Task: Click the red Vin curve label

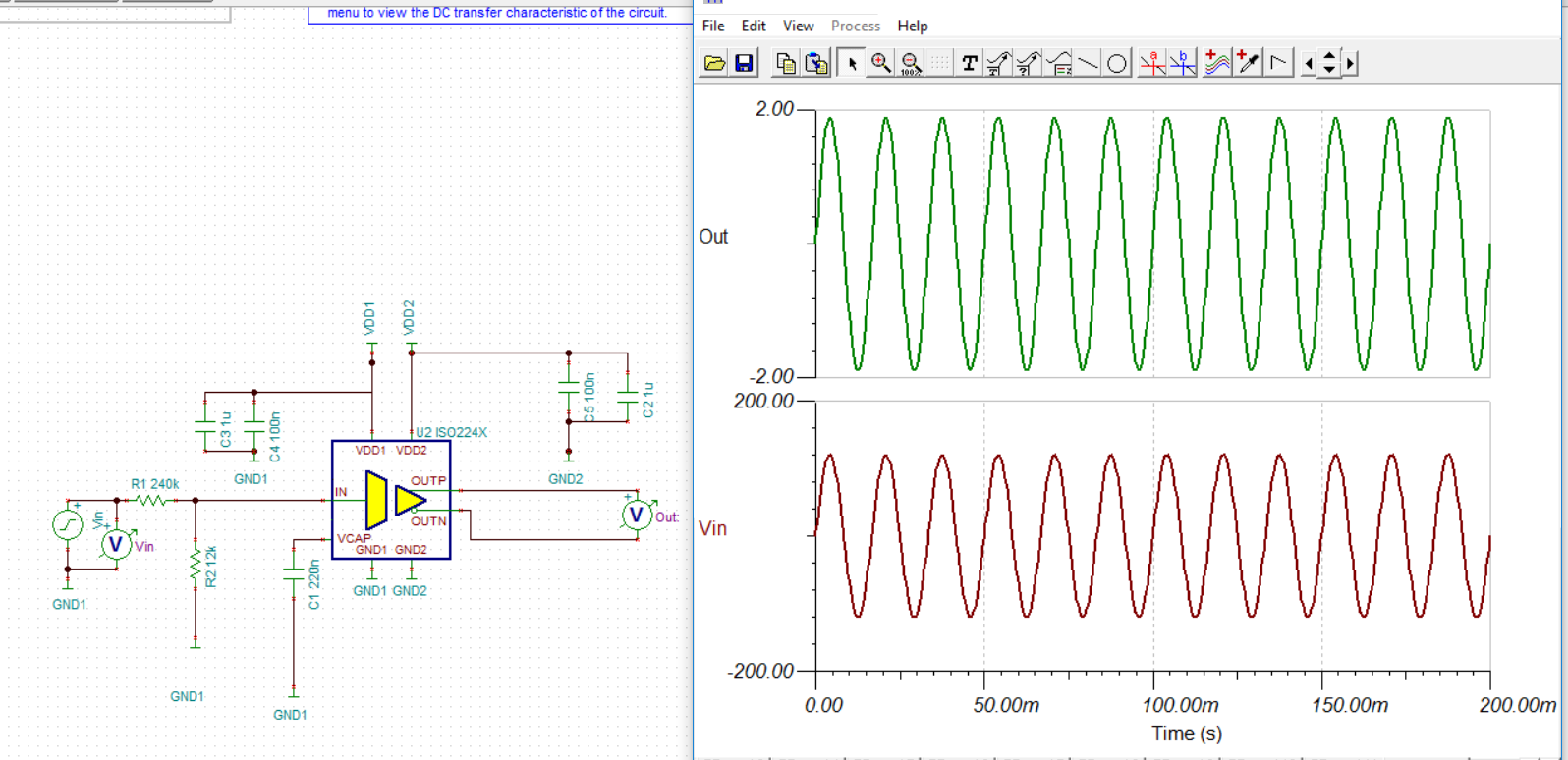Action: pos(712,528)
